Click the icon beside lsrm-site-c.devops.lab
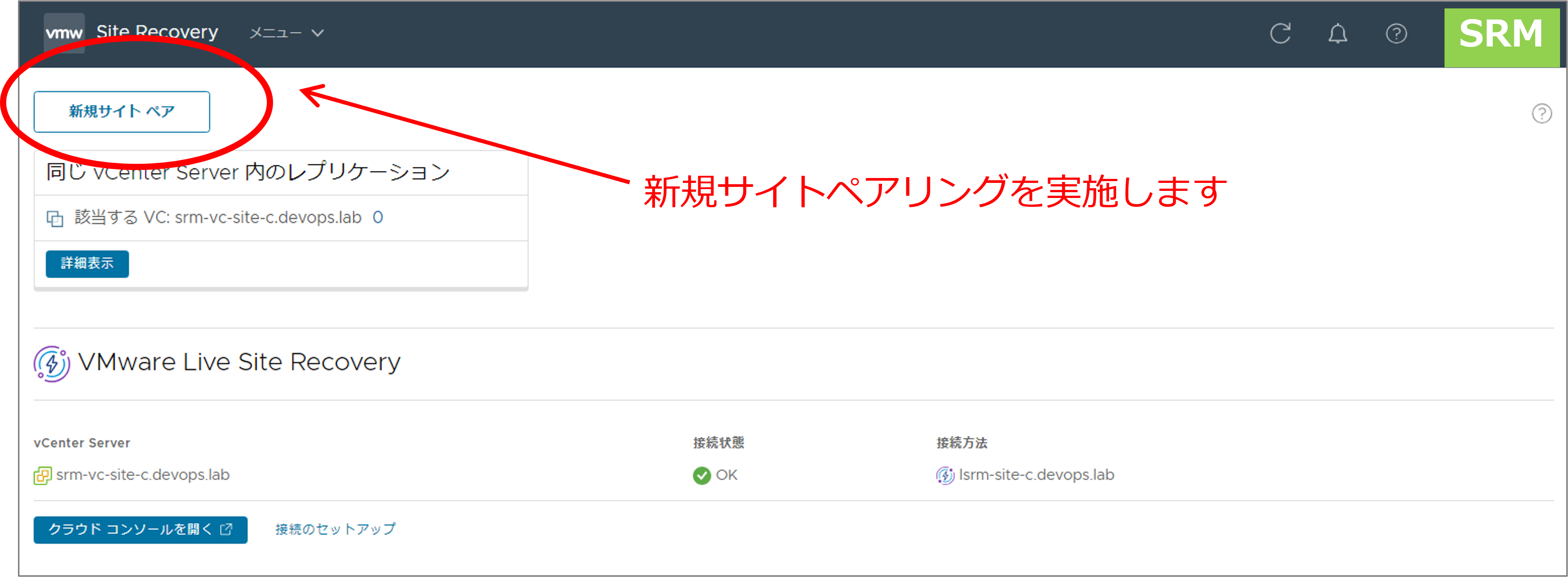 point(945,475)
